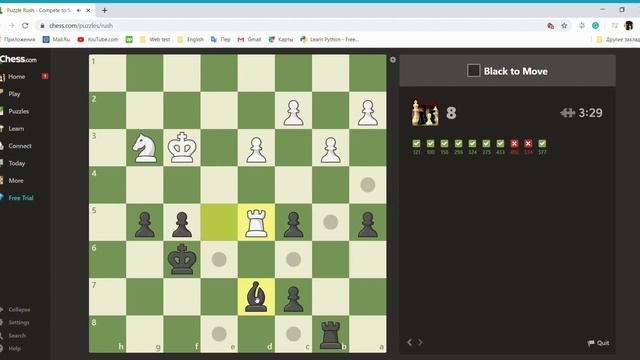Open the Learn menu item
The image size is (640, 360).
(x=16, y=129)
